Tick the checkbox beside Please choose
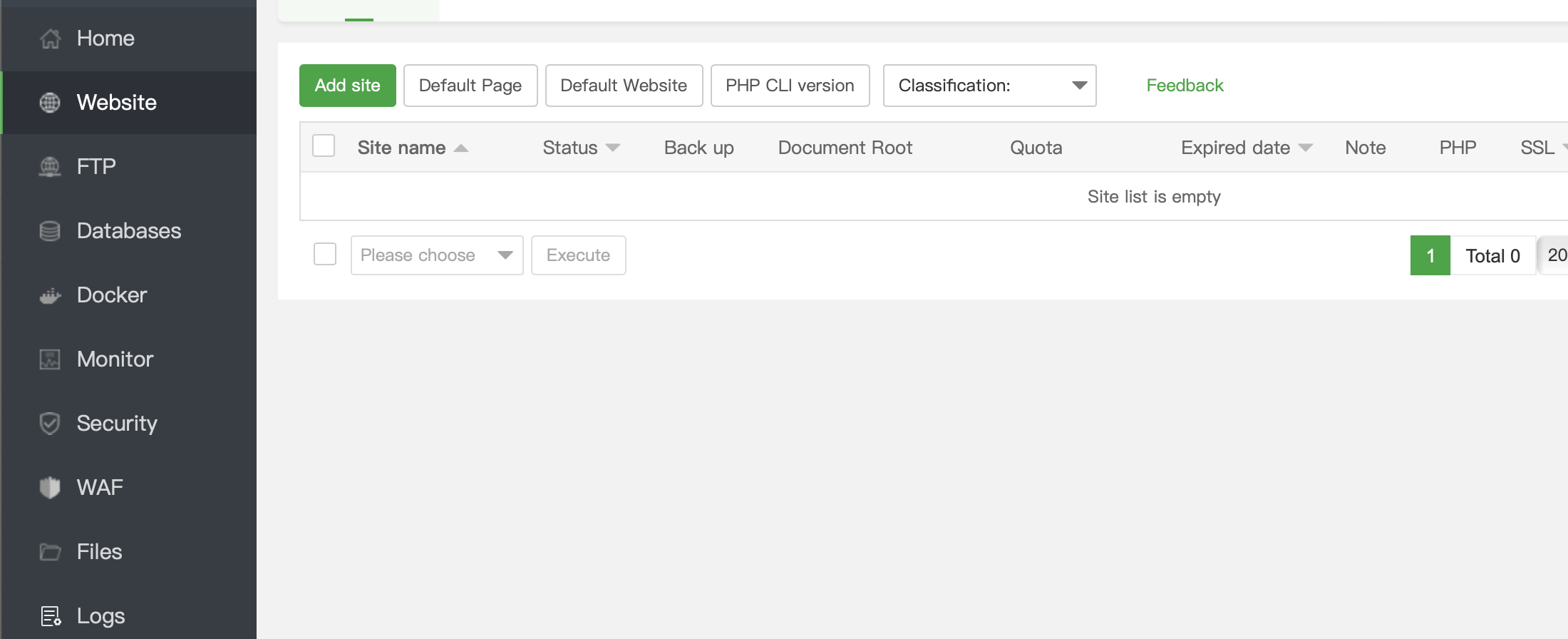 point(325,254)
